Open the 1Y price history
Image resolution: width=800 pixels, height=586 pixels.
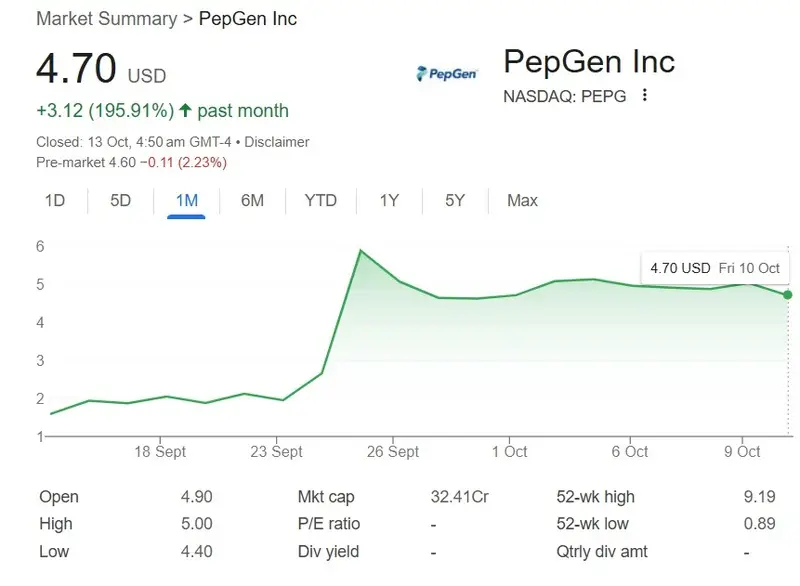(x=388, y=201)
